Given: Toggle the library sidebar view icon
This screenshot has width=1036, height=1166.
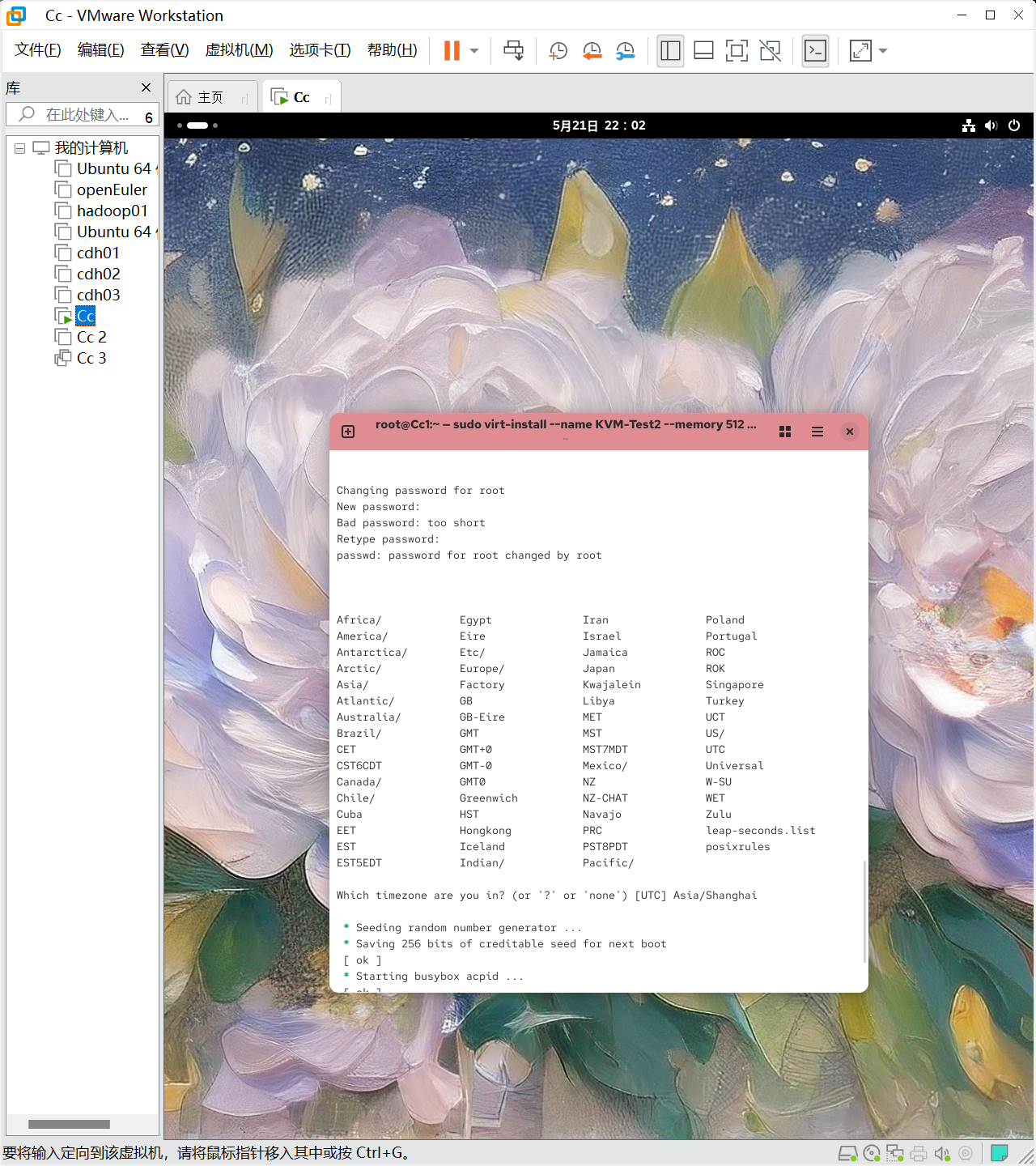Looking at the screenshot, I should pos(670,50).
